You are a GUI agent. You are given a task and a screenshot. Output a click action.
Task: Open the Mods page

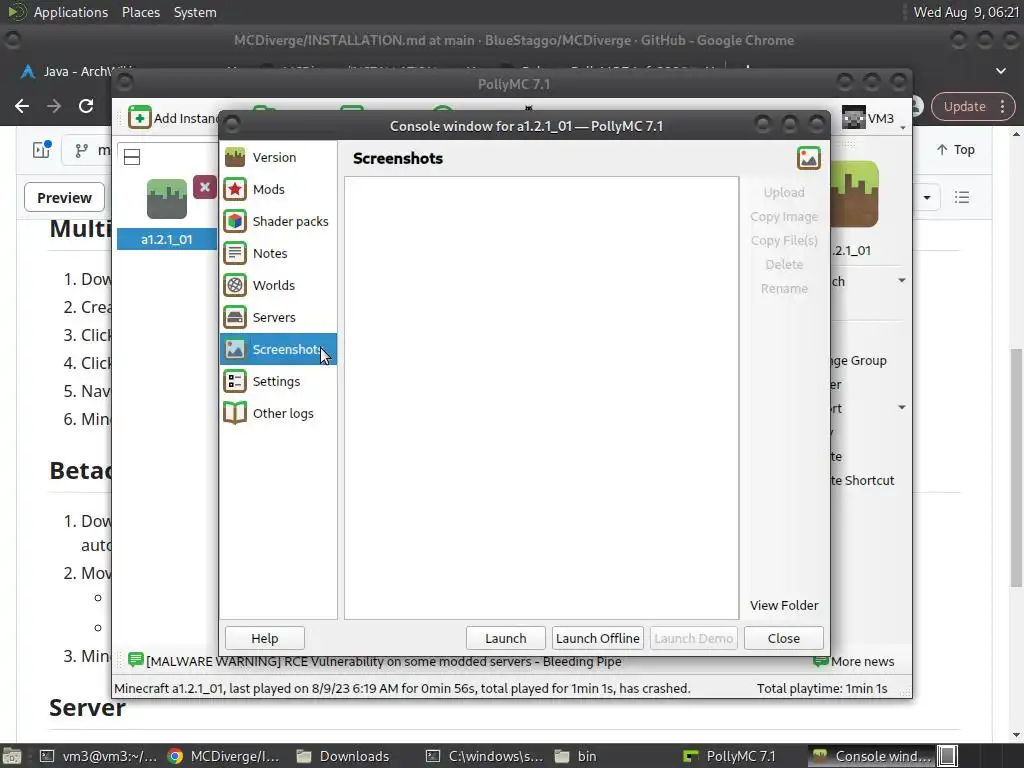tap(278, 189)
